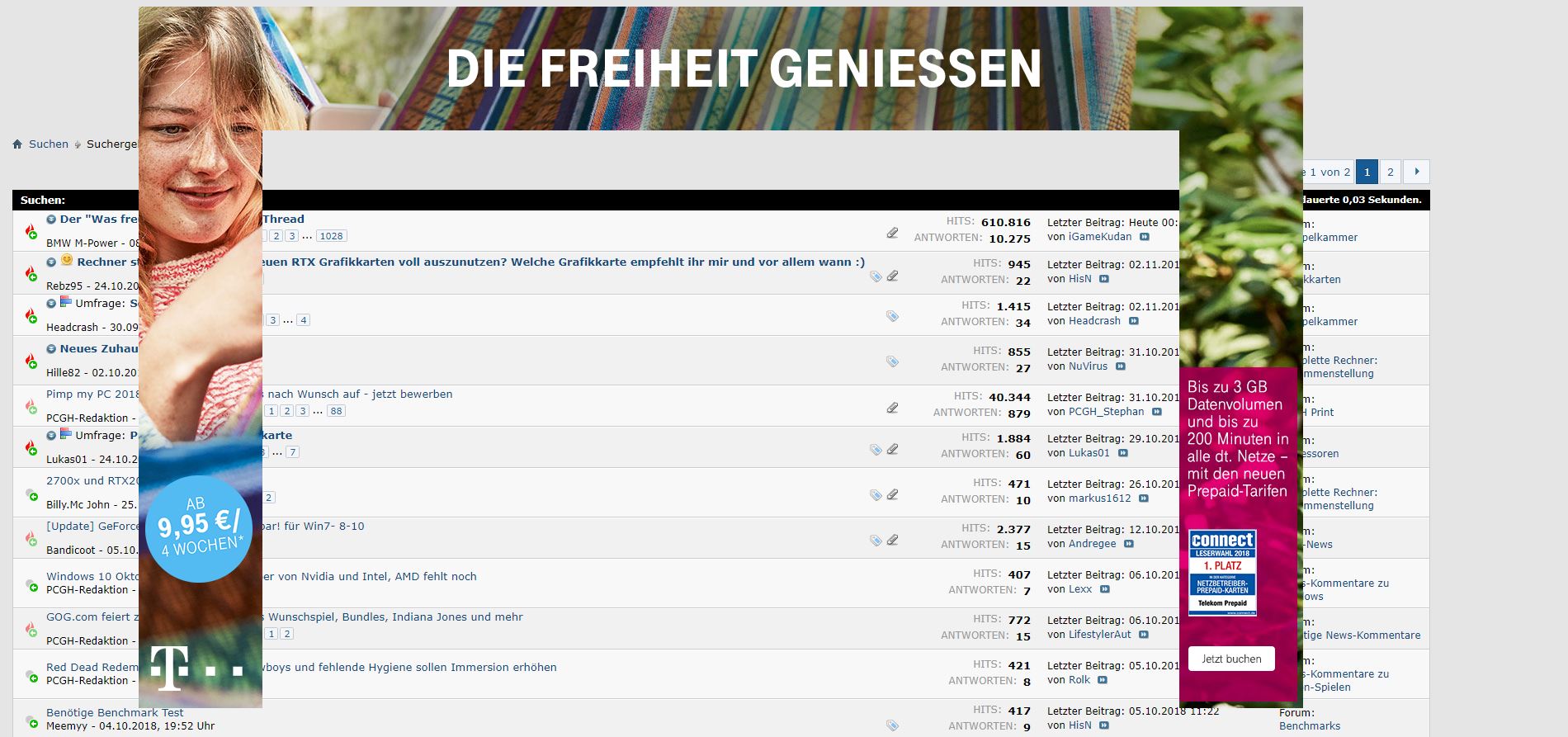Image resolution: width=1568 pixels, height=737 pixels.
Task: Go to last post icon next to Headcrash
Action: (x=1133, y=321)
